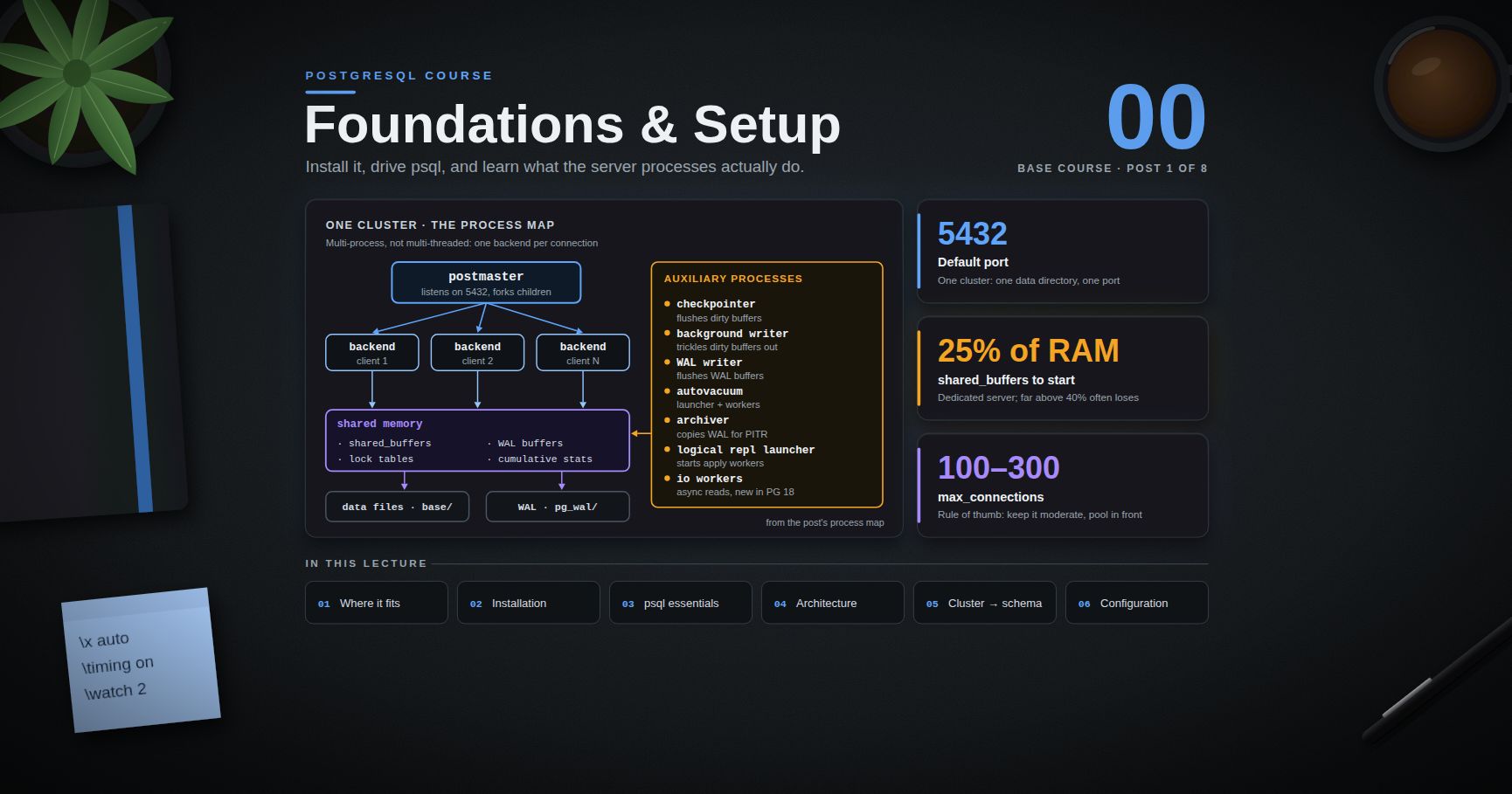Jump to the Cluster → schema section
This screenshot has height=794, width=1512.
[984, 603]
